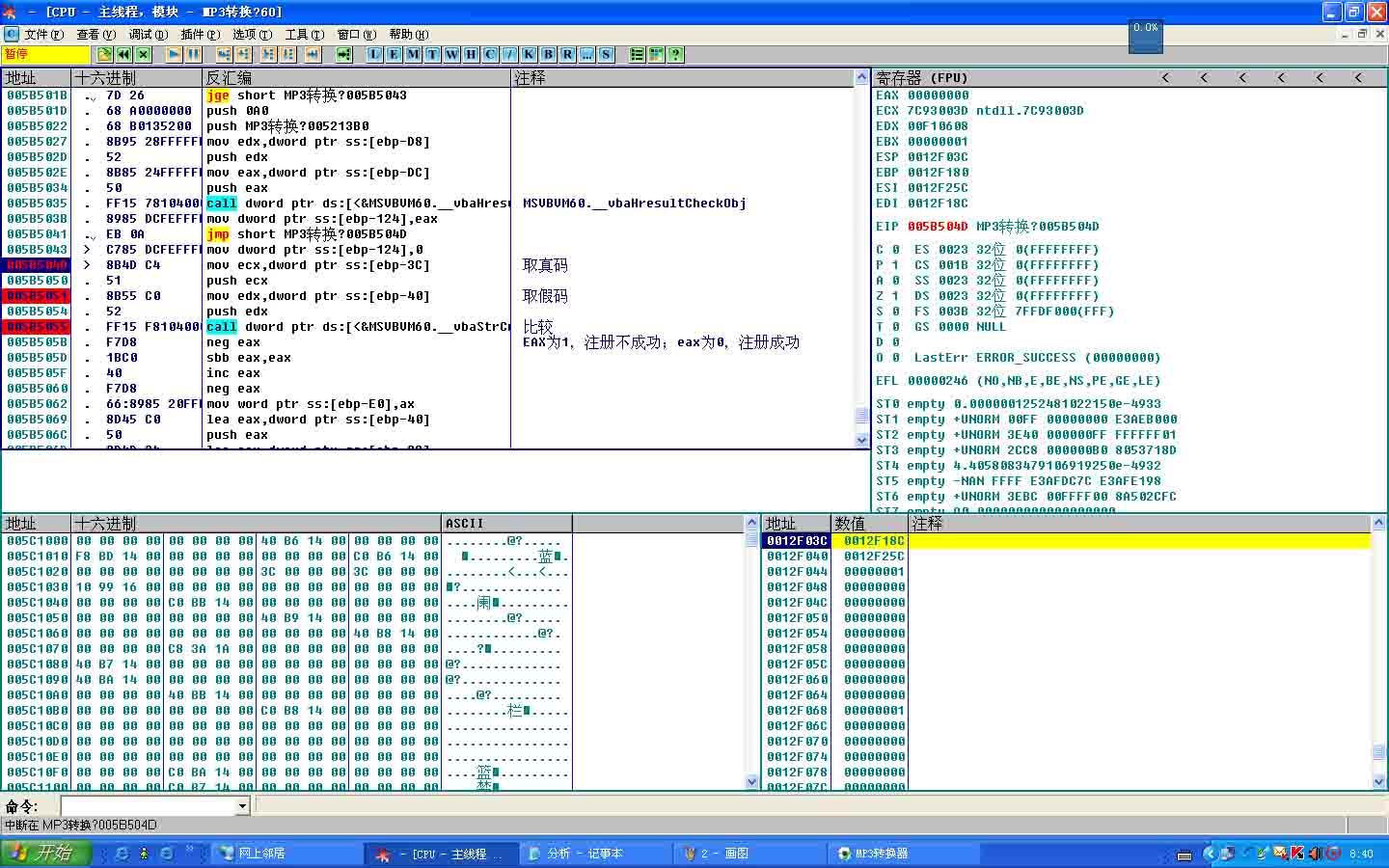Viewport: 1389px width, 868px height.
Task: Click the 十六进制 column header in dump pane
Action: click(258, 524)
